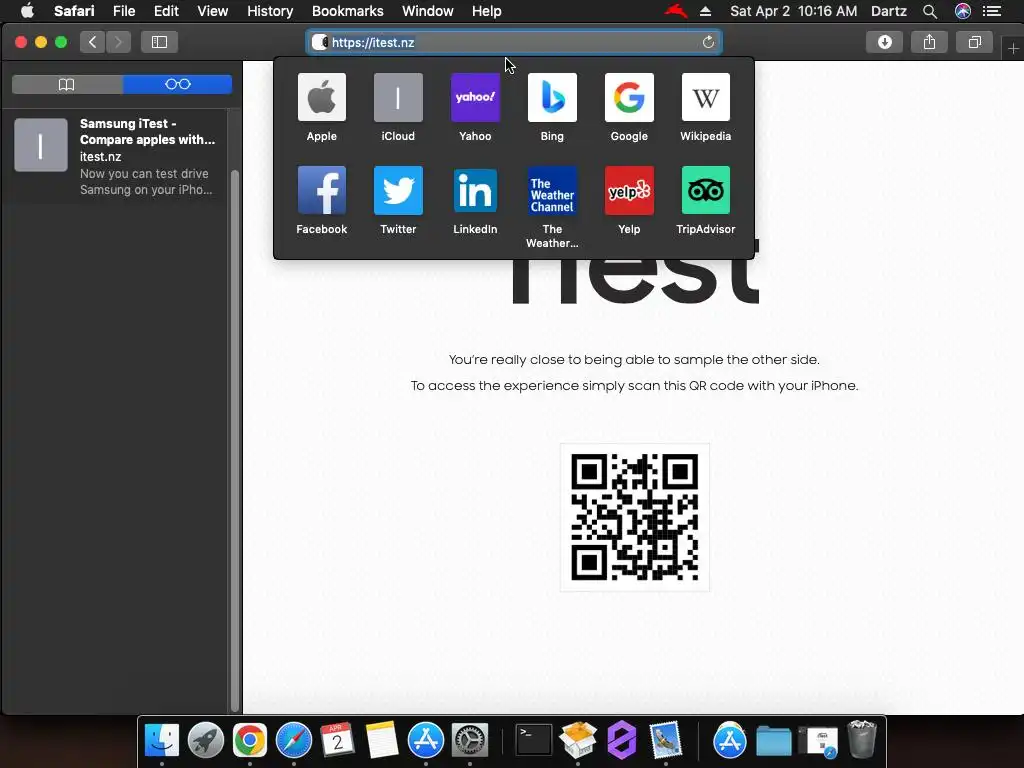Go forward with the Safari forward arrow
The width and height of the screenshot is (1024, 768).
[x=118, y=42]
